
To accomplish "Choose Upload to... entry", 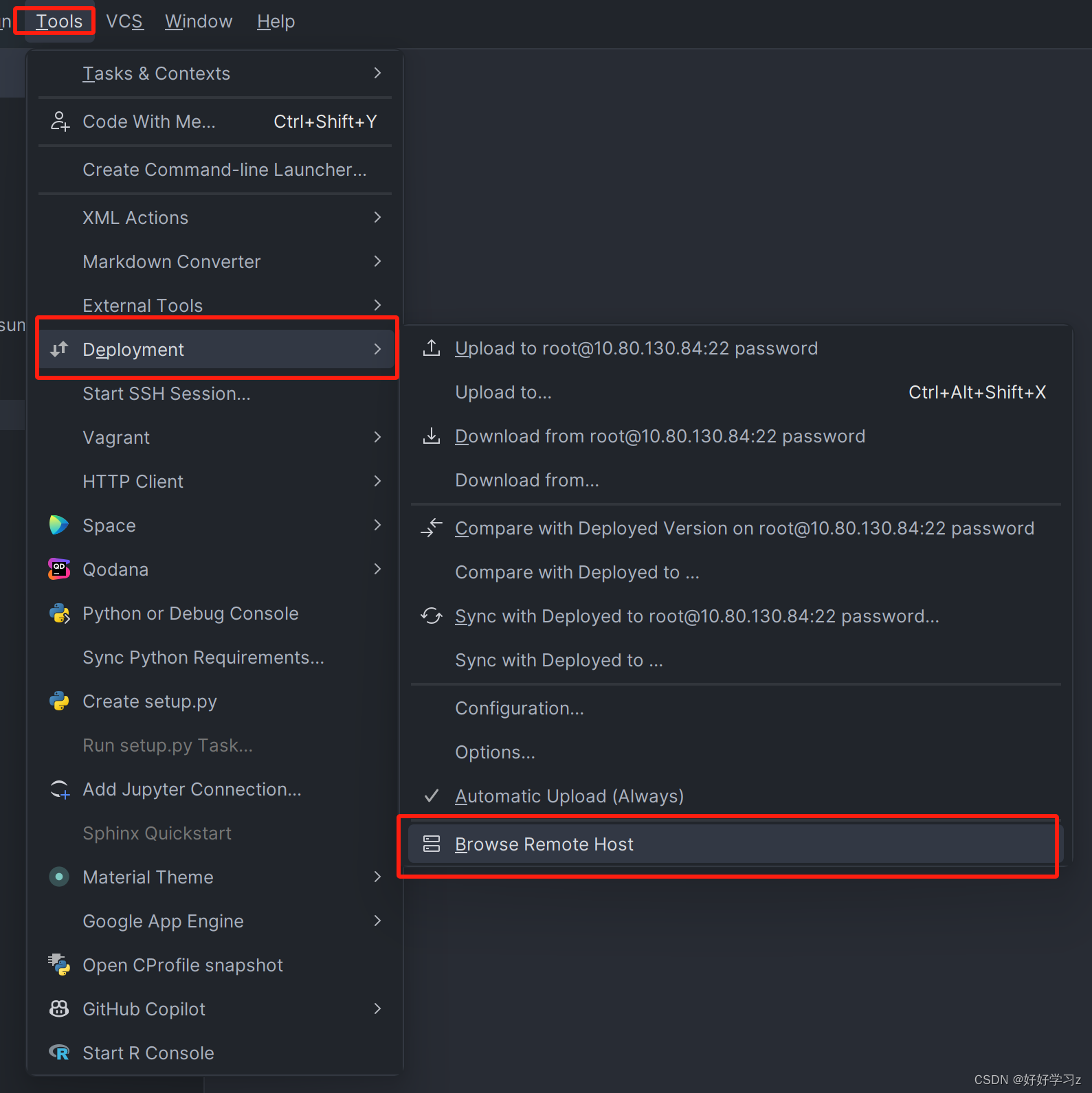I will tap(735, 392).
